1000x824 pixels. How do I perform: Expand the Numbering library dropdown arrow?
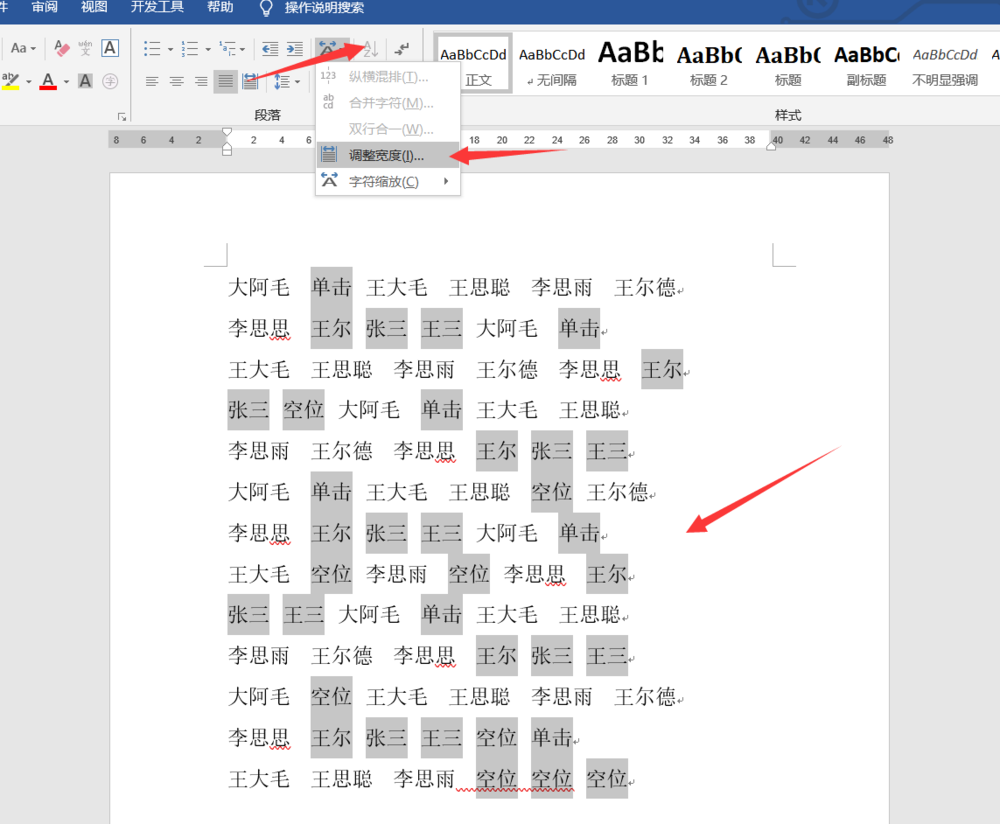[x=208, y=49]
